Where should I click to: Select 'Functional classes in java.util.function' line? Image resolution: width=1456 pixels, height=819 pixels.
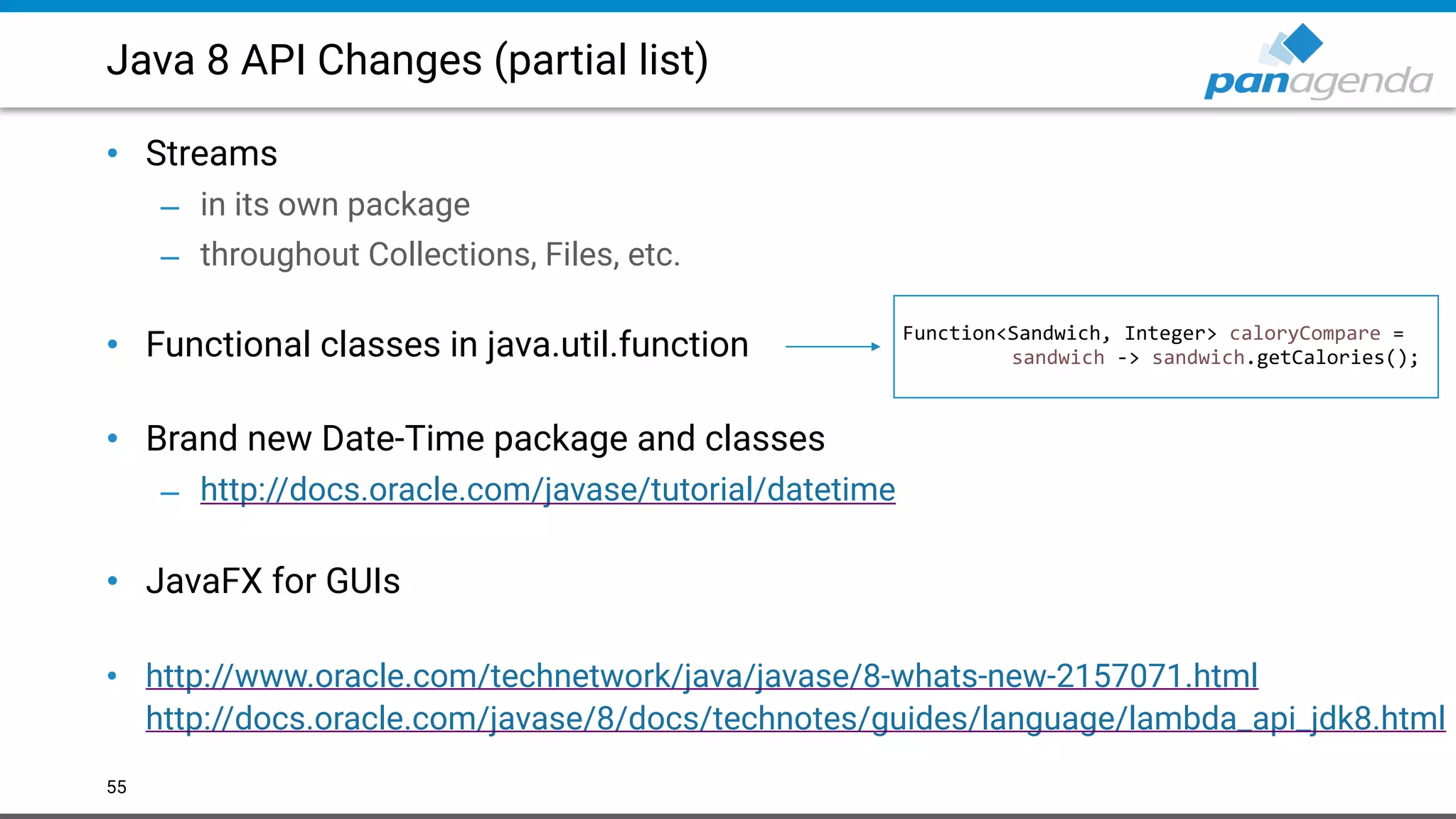coord(447,345)
